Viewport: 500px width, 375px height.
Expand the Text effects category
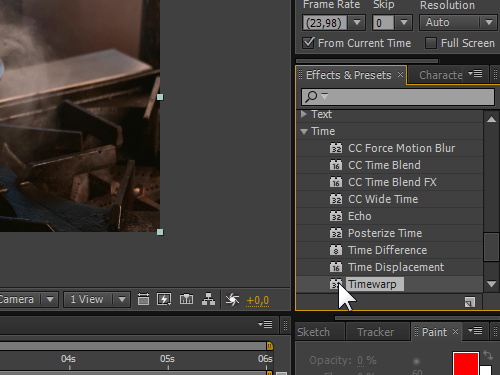pyautogui.click(x=304, y=114)
